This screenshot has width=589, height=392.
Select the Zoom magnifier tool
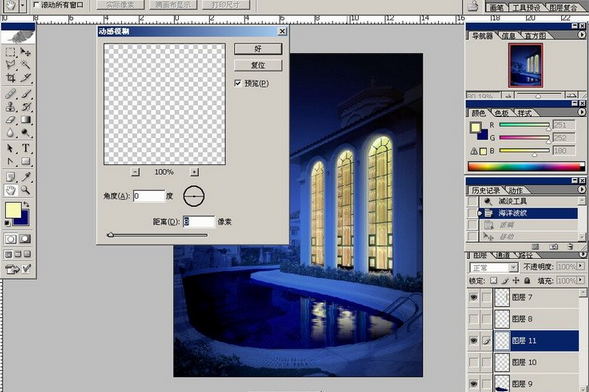pos(25,190)
